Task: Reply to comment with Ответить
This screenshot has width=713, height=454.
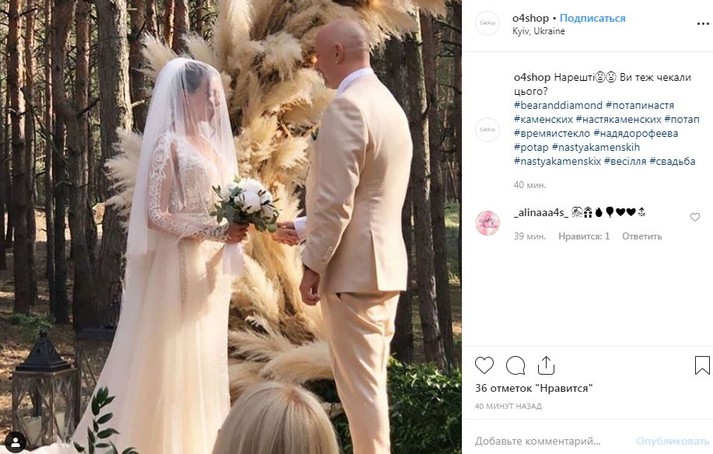Action: point(642,236)
